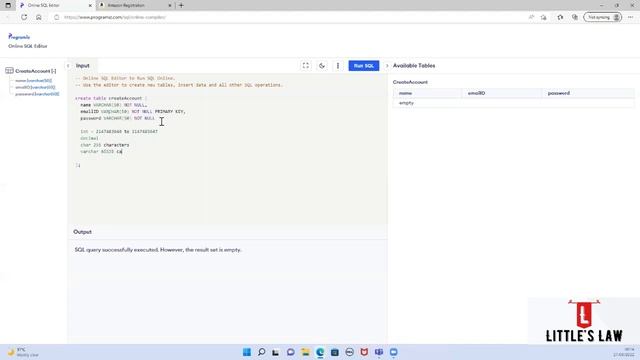Click the 'SQL query successfully executed' output message

point(158,250)
